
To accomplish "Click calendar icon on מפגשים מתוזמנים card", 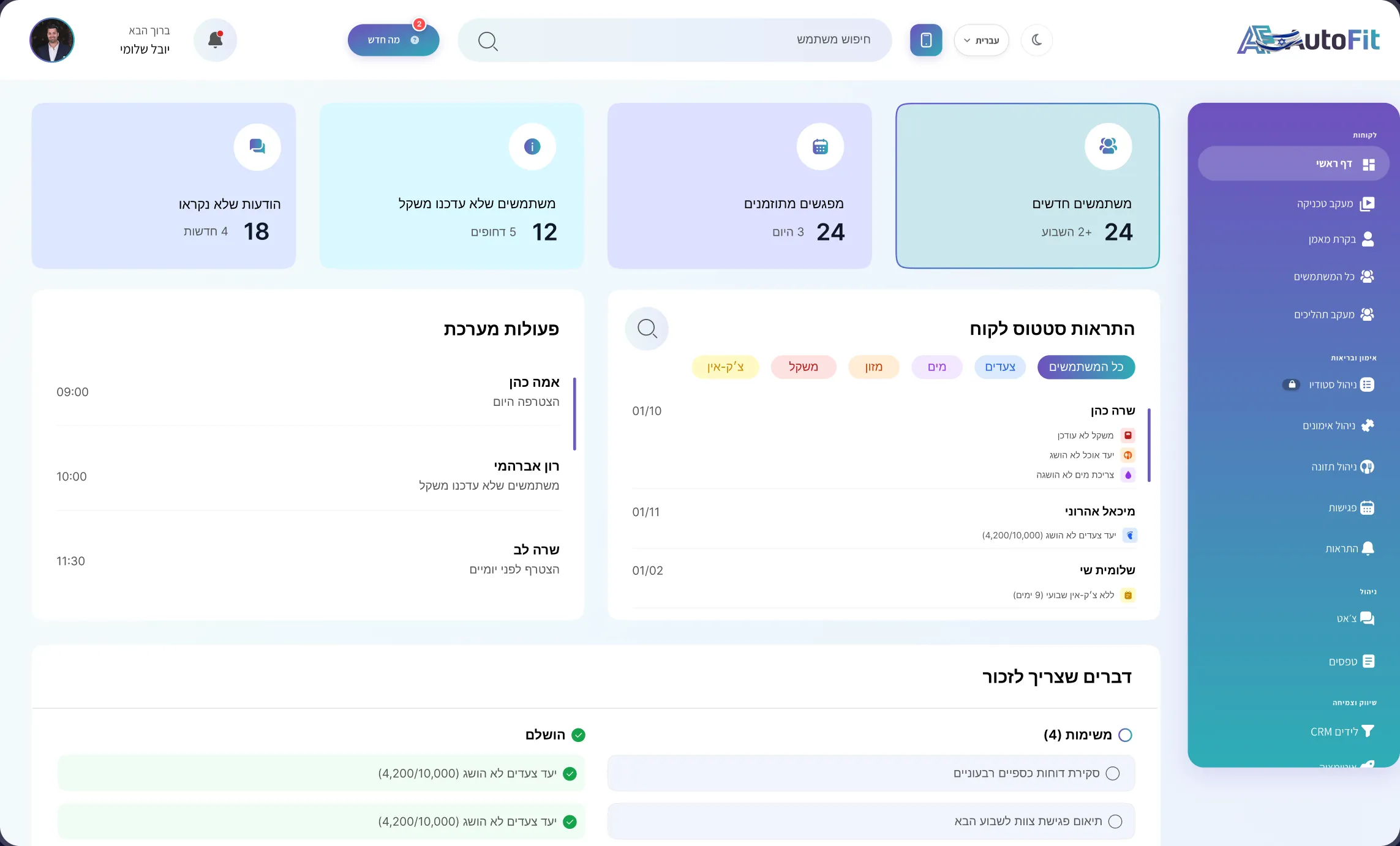I will click(x=820, y=146).
